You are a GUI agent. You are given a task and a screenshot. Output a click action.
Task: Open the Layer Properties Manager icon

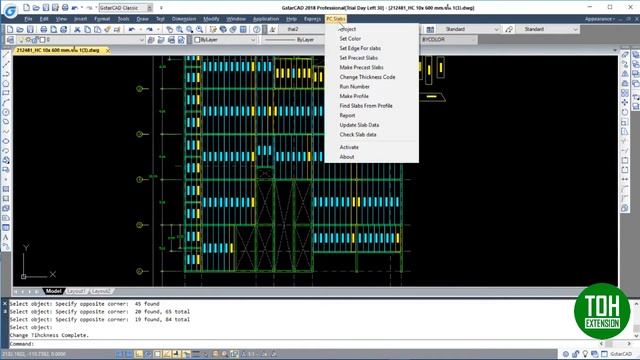pos(11,40)
